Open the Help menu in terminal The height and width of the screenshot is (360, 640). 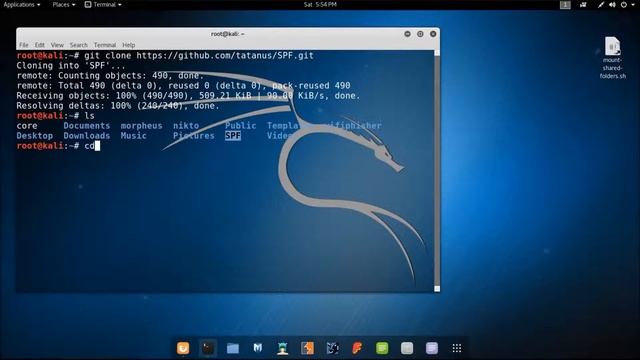click(x=129, y=45)
